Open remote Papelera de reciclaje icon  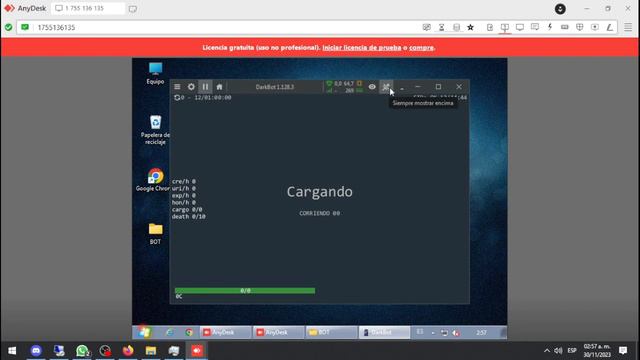[155, 130]
